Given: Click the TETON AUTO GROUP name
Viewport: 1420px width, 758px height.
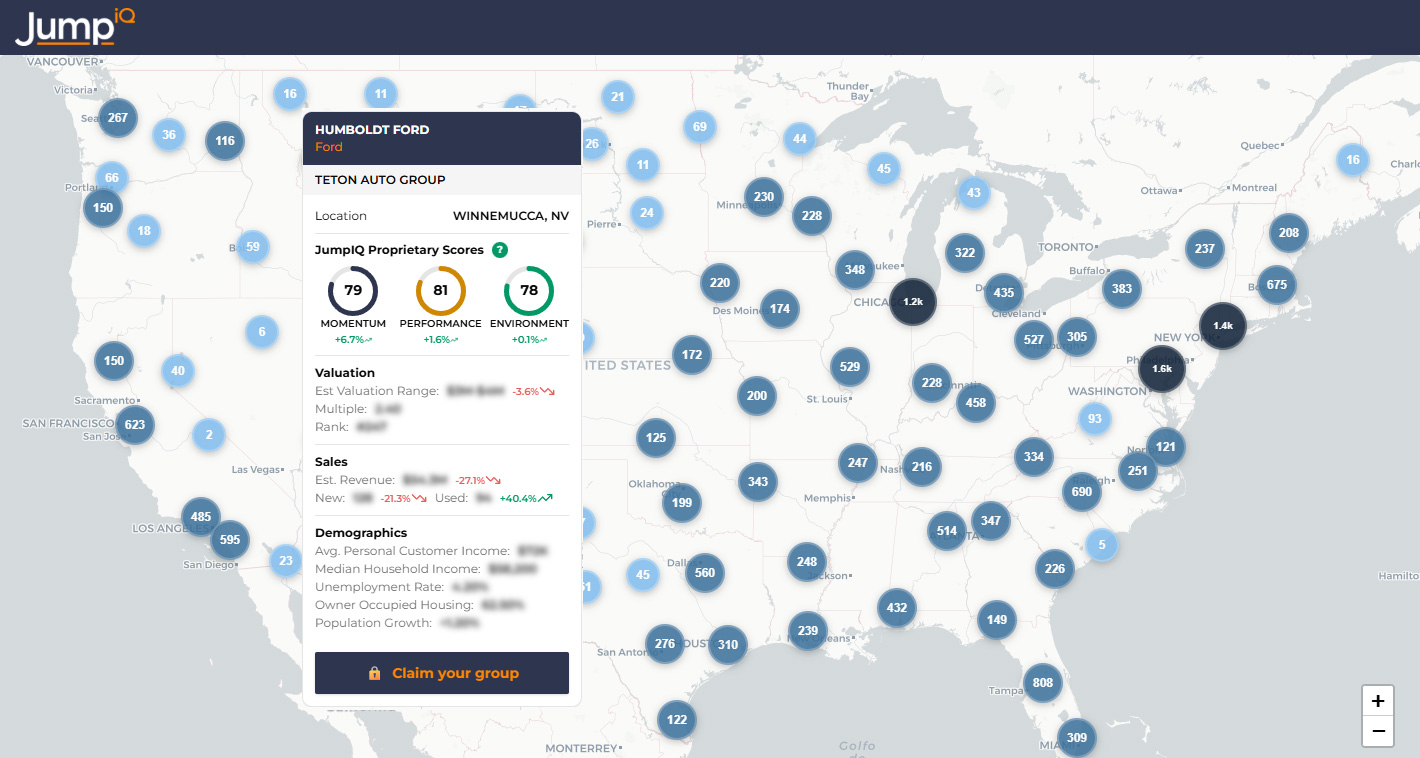Looking at the screenshot, I should coord(380,180).
